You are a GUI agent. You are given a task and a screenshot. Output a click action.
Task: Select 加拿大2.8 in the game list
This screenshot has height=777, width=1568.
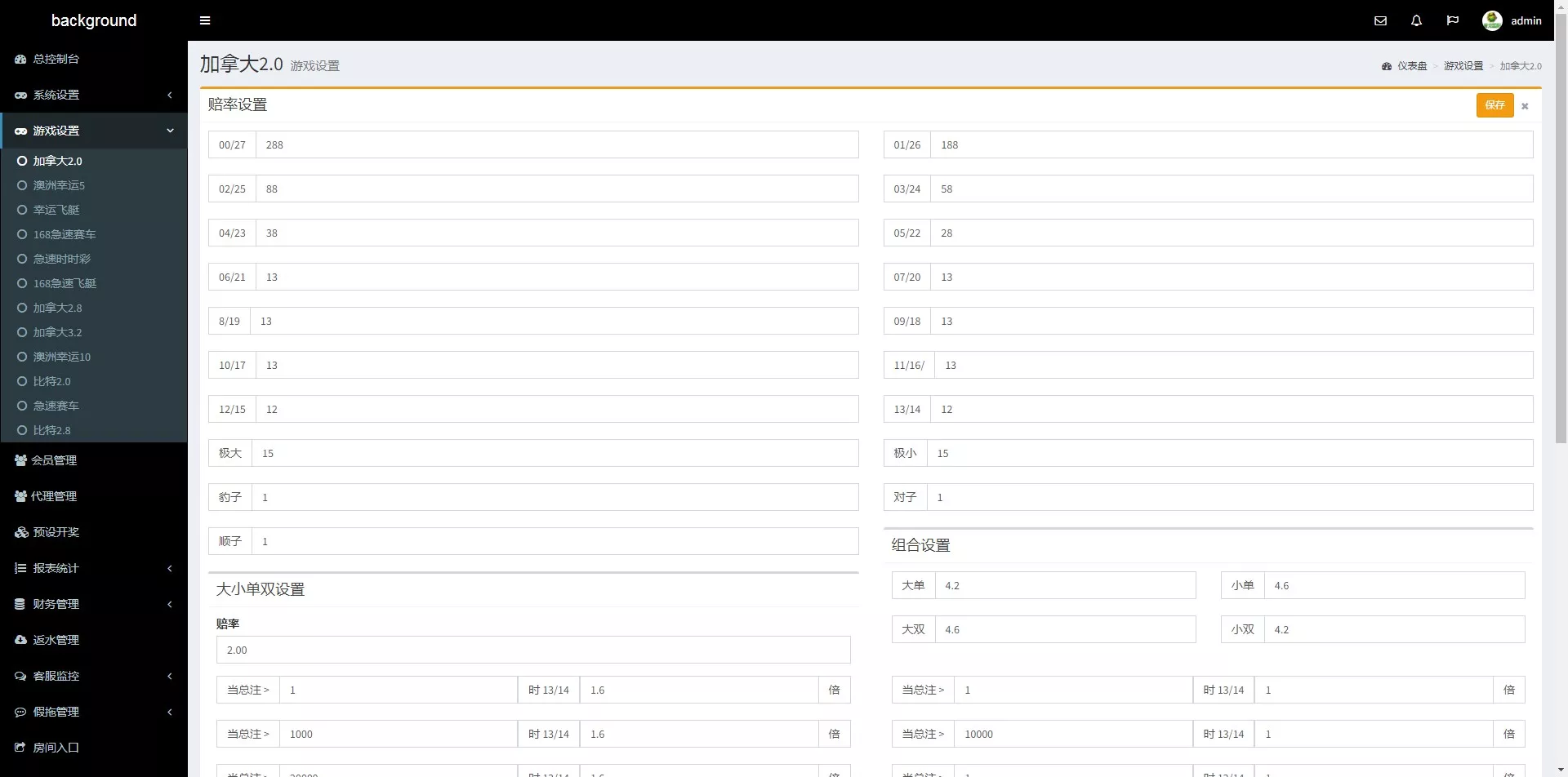(x=57, y=308)
